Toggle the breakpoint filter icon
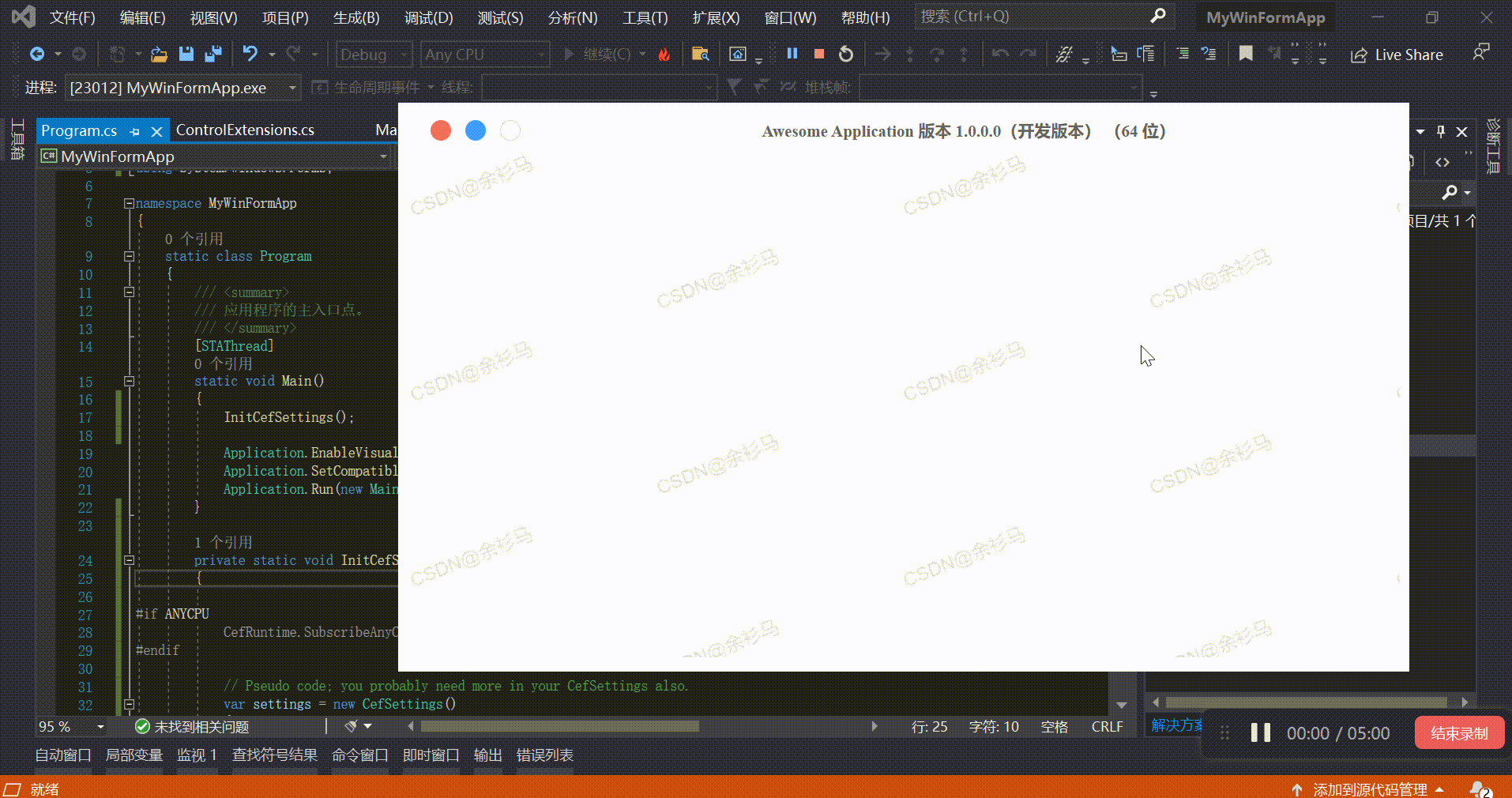This screenshot has height=798, width=1512. point(734,87)
